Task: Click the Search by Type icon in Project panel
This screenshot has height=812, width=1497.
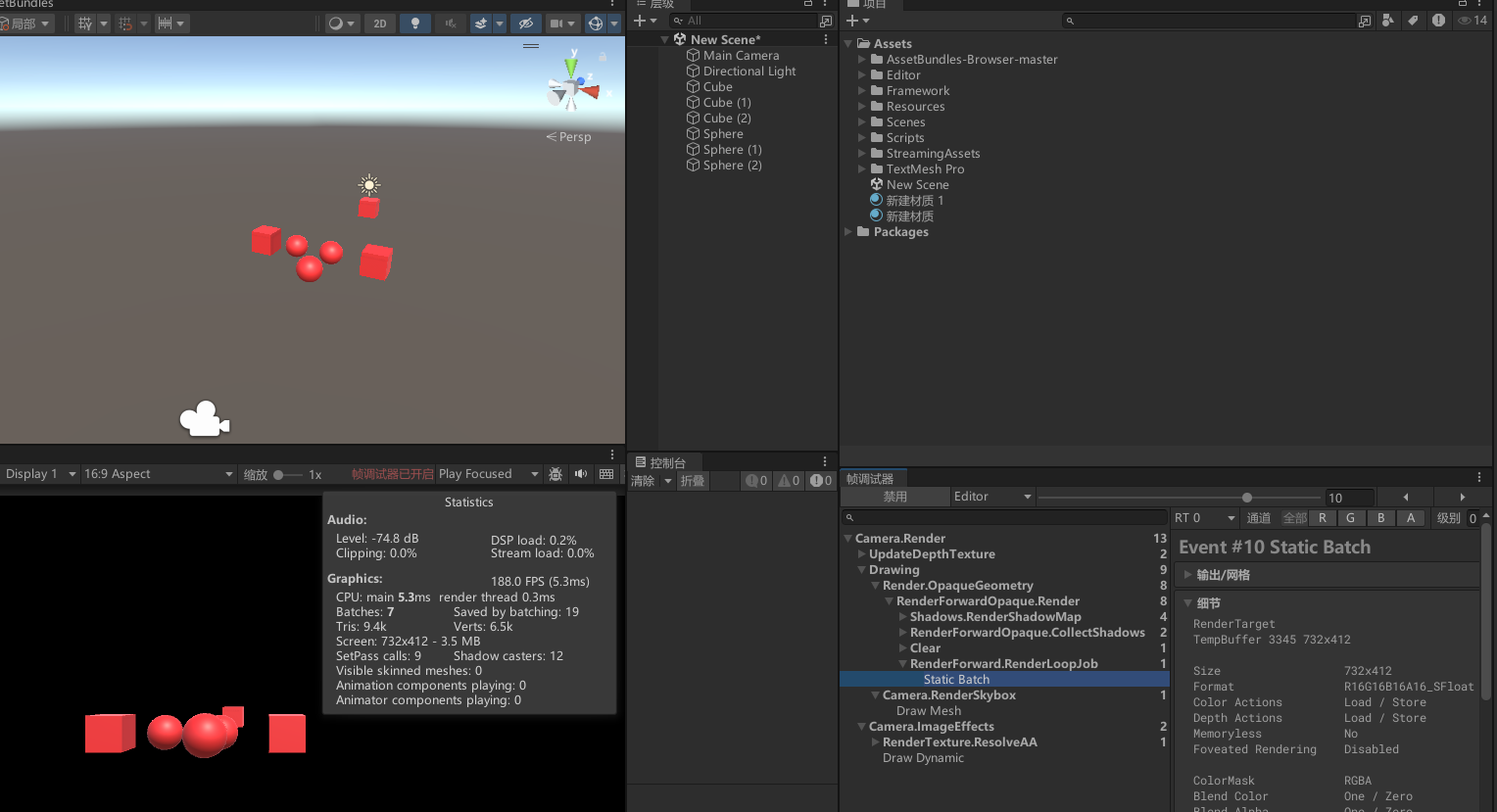Action: point(1387,21)
